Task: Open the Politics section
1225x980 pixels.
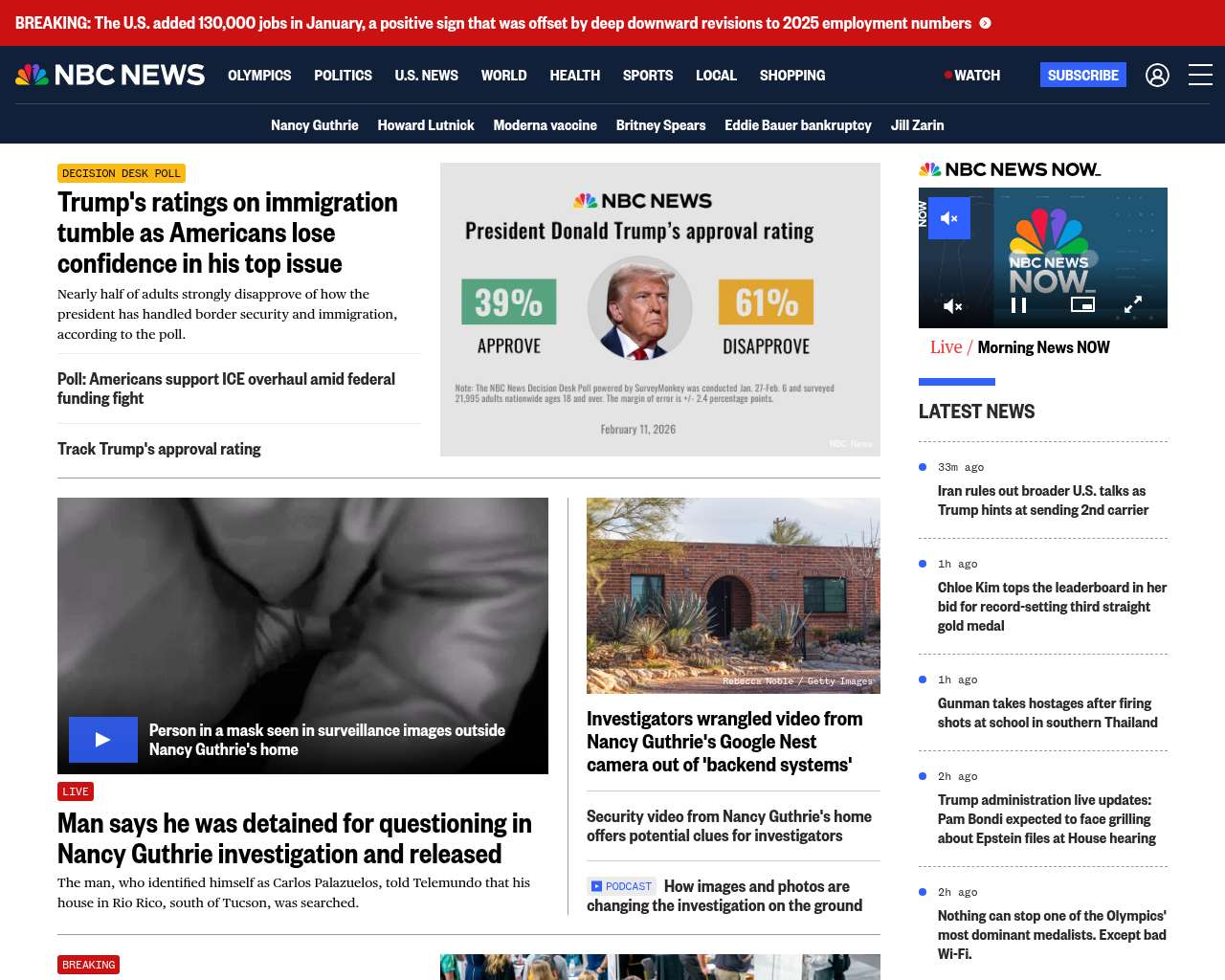Action: coord(343,75)
